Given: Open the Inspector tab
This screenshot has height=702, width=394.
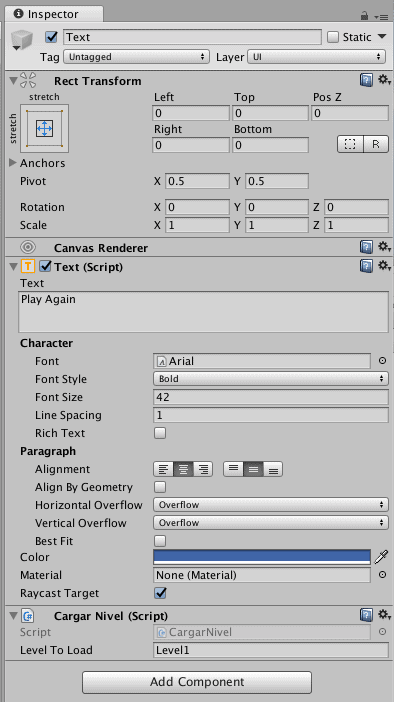Looking at the screenshot, I should click(x=53, y=14).
